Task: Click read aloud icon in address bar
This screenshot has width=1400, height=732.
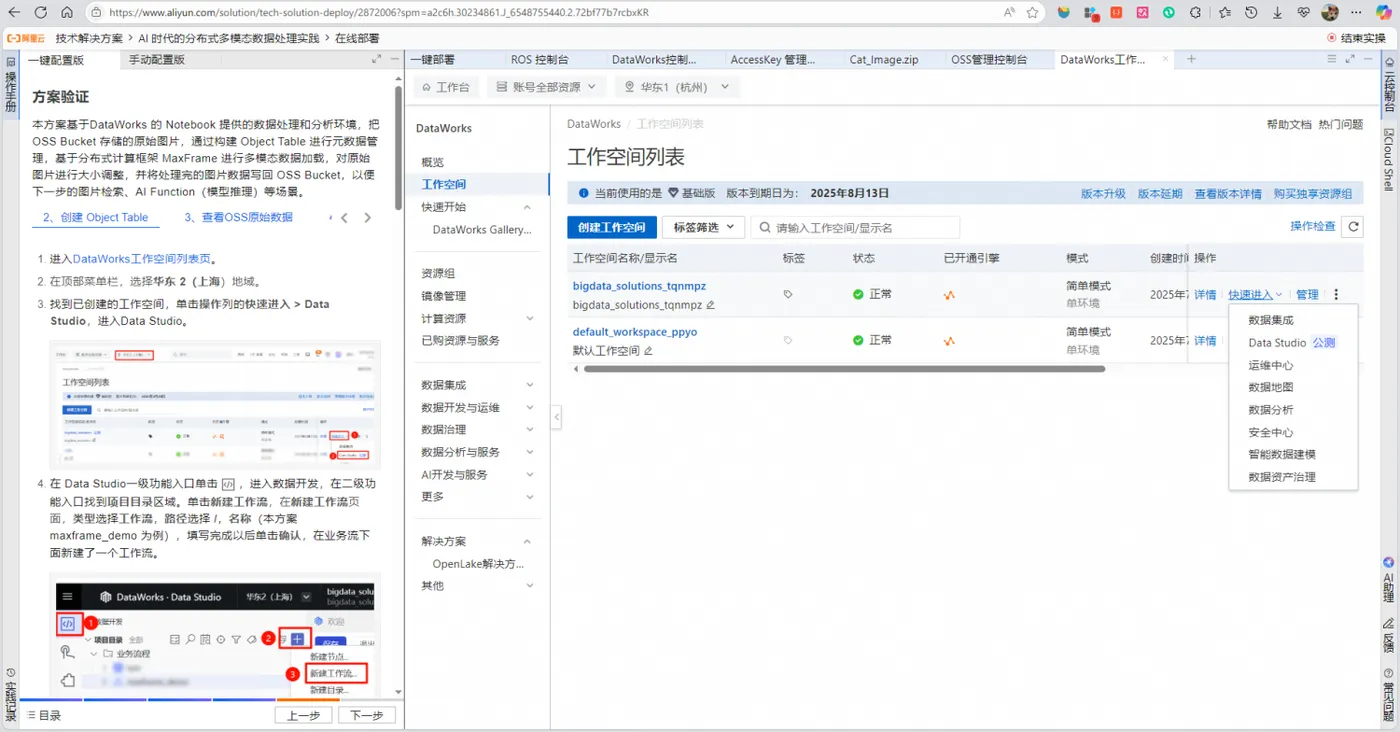Action: [x=1009, y=13]
